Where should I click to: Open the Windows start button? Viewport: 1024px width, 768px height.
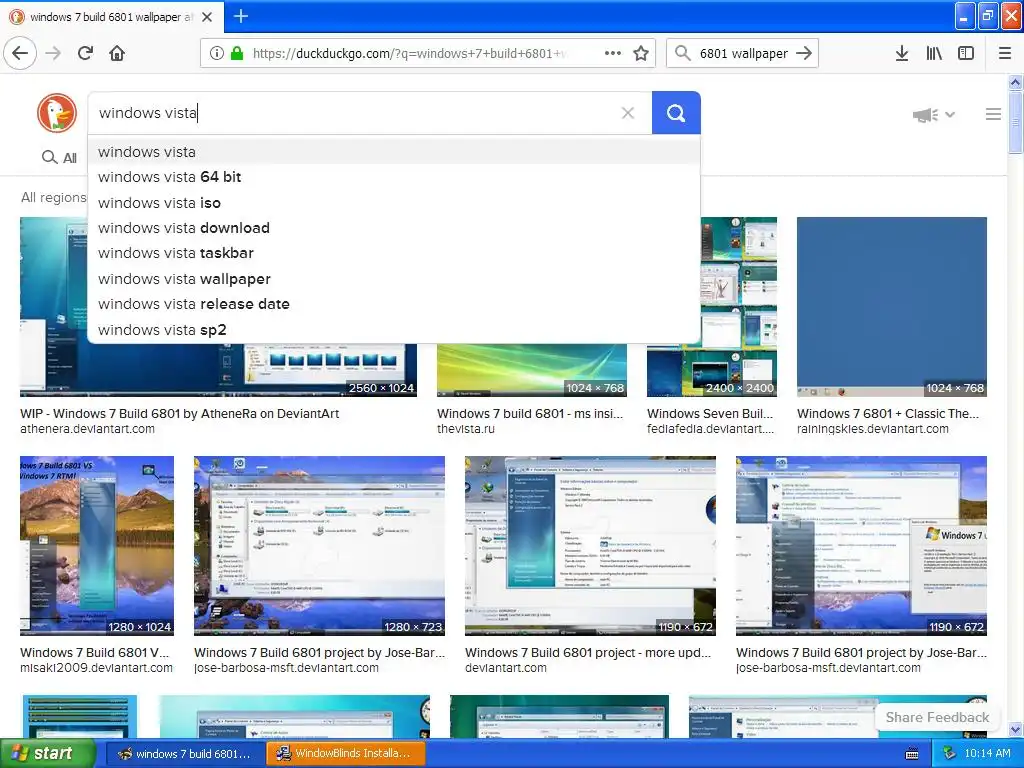pos(48,754)
